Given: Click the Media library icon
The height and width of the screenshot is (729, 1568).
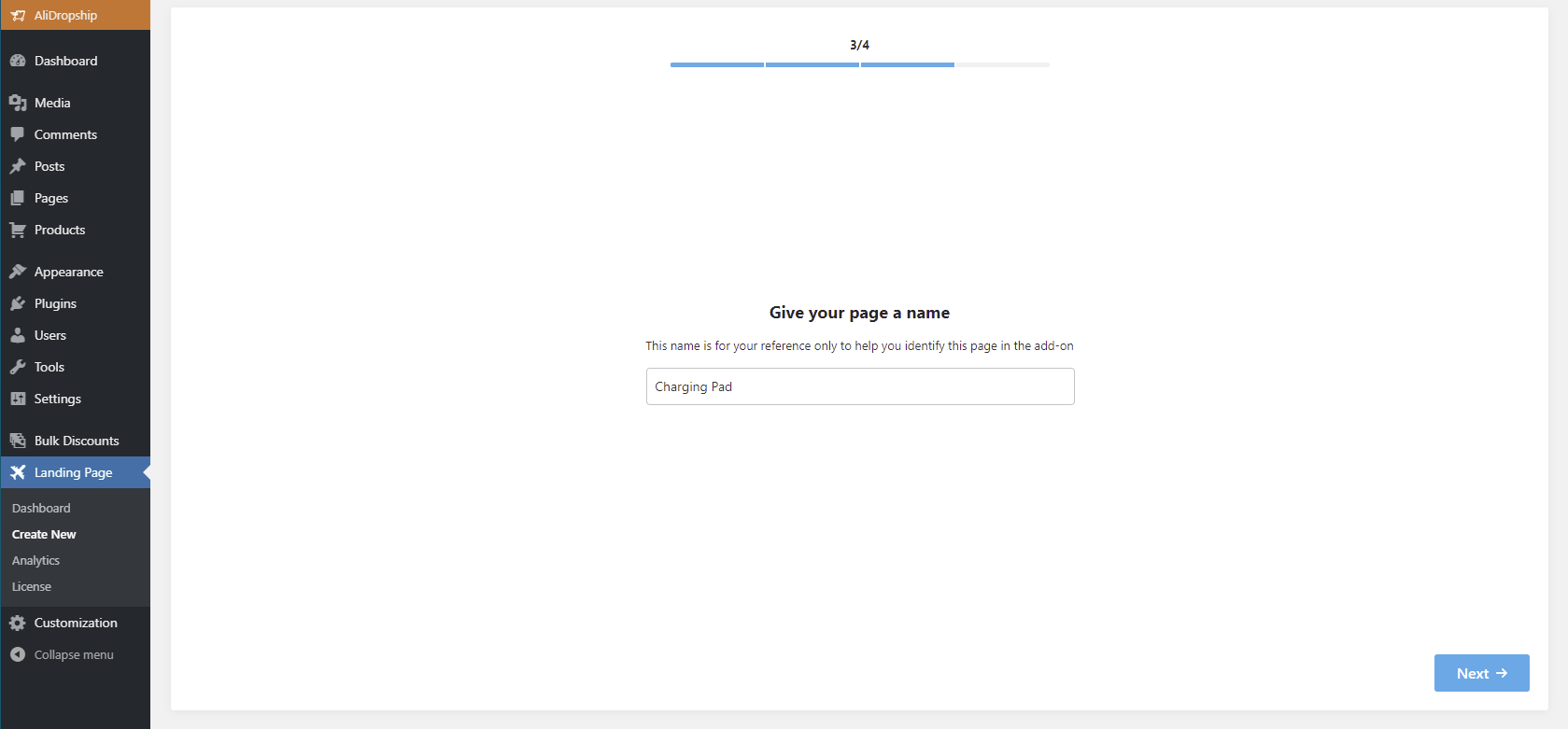Looking at the screenshot, I should click(x=18, y=103).
